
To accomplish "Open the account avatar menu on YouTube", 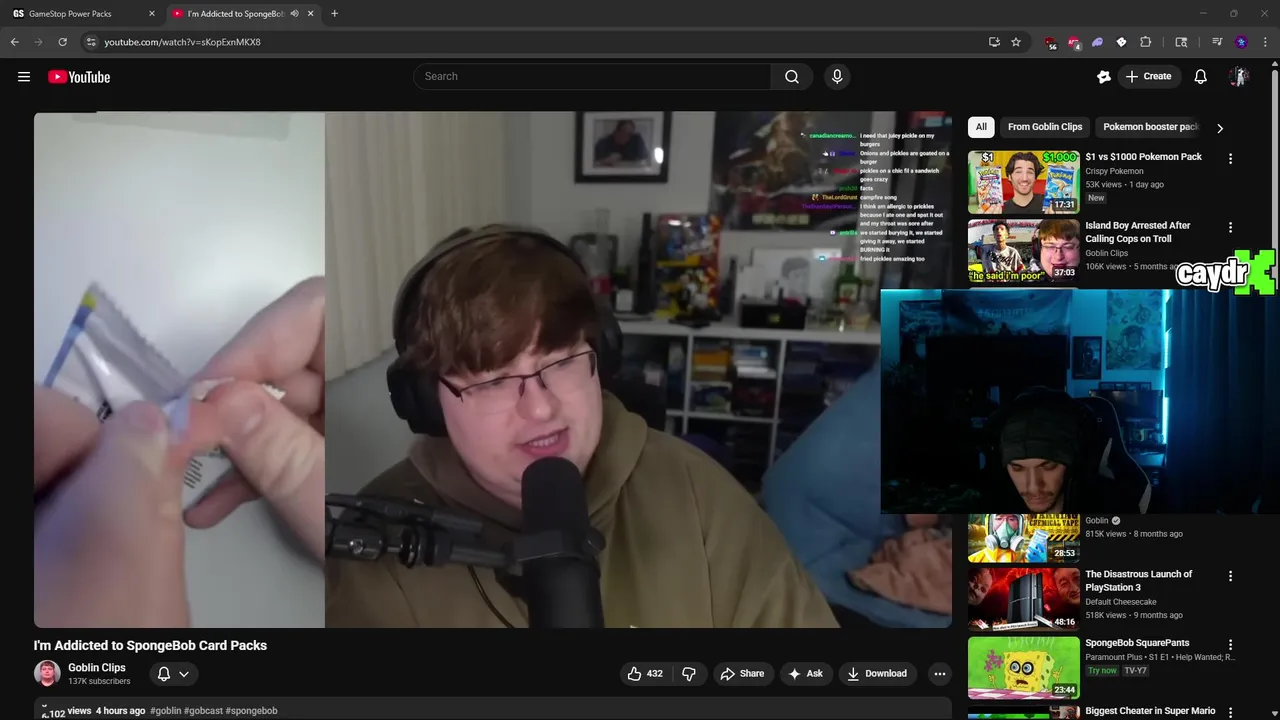I will tap(1239, 77).
